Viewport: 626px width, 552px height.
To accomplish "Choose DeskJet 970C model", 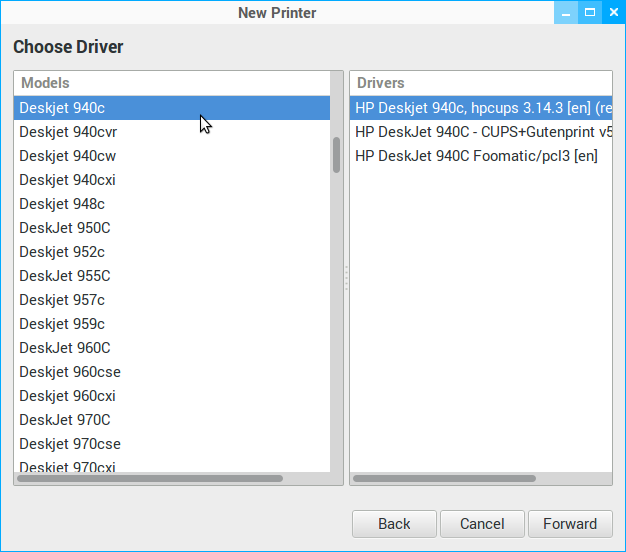I will coord(65,420).
